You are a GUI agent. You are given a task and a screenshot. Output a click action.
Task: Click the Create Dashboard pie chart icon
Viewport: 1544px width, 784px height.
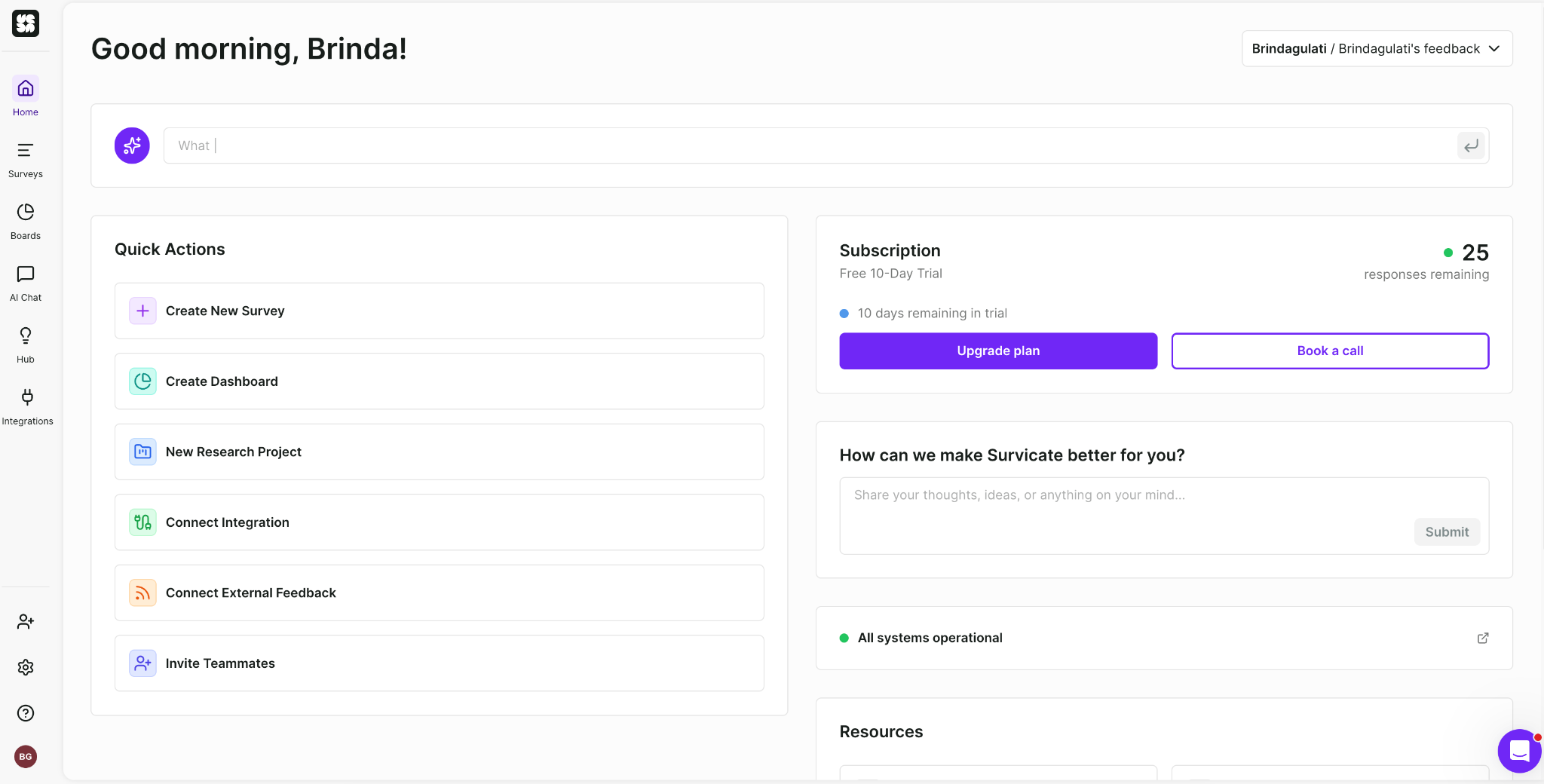click(x=142, y=381)
